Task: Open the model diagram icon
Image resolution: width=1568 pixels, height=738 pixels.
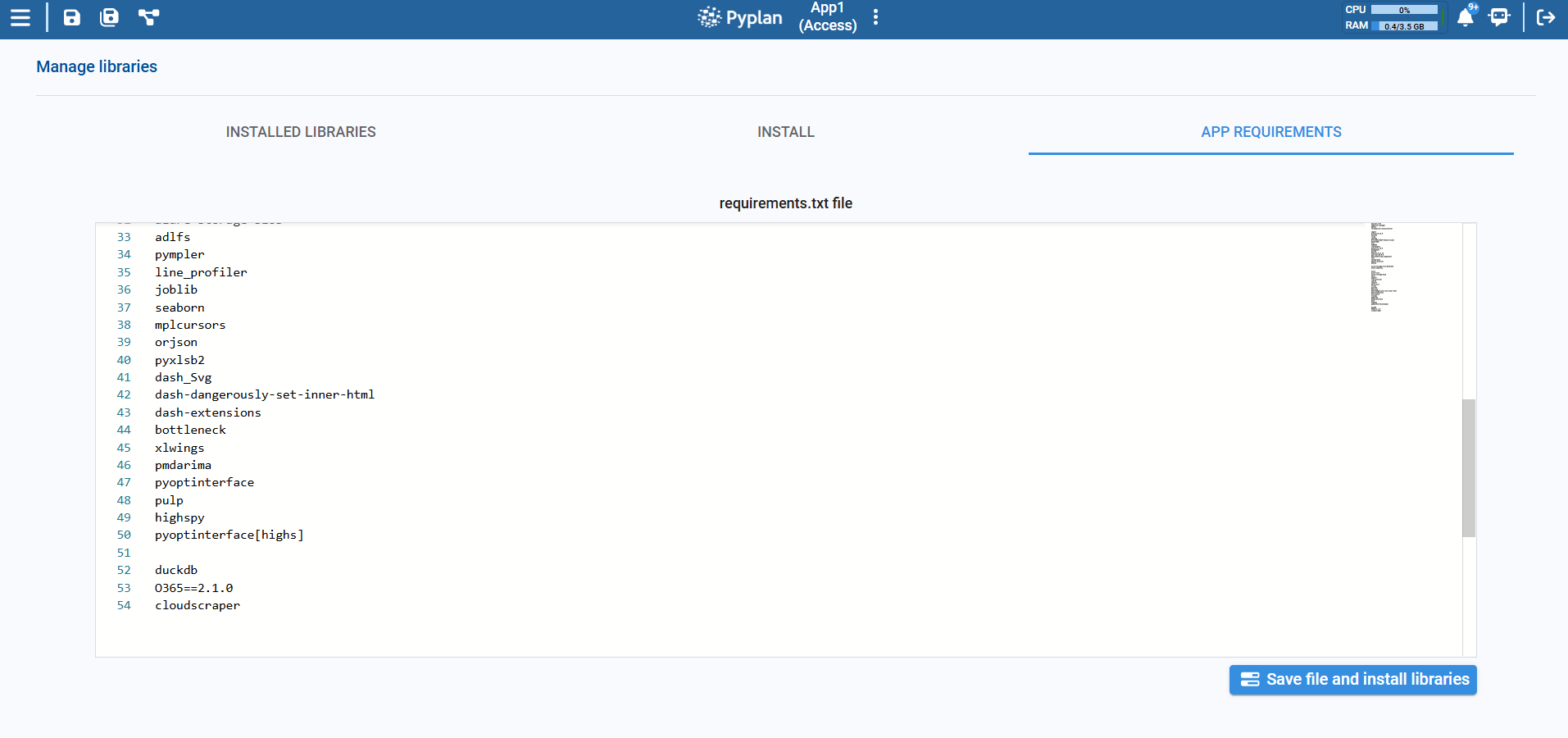Action: pyautogui.click(x=148, y=17)
